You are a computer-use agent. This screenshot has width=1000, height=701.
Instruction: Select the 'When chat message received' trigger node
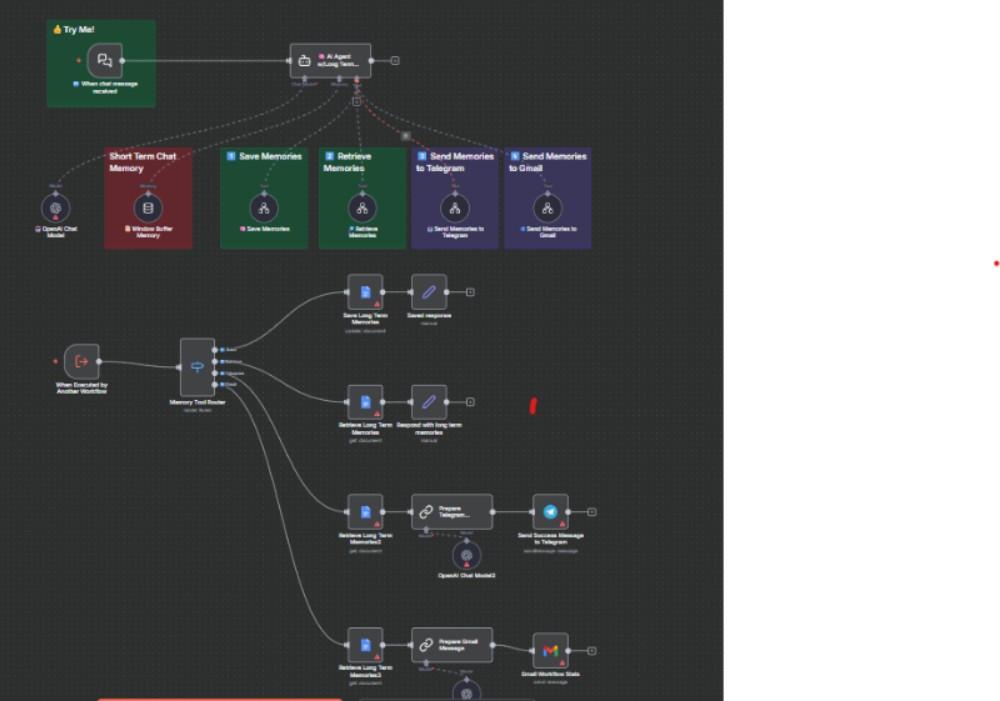point(105,61)
